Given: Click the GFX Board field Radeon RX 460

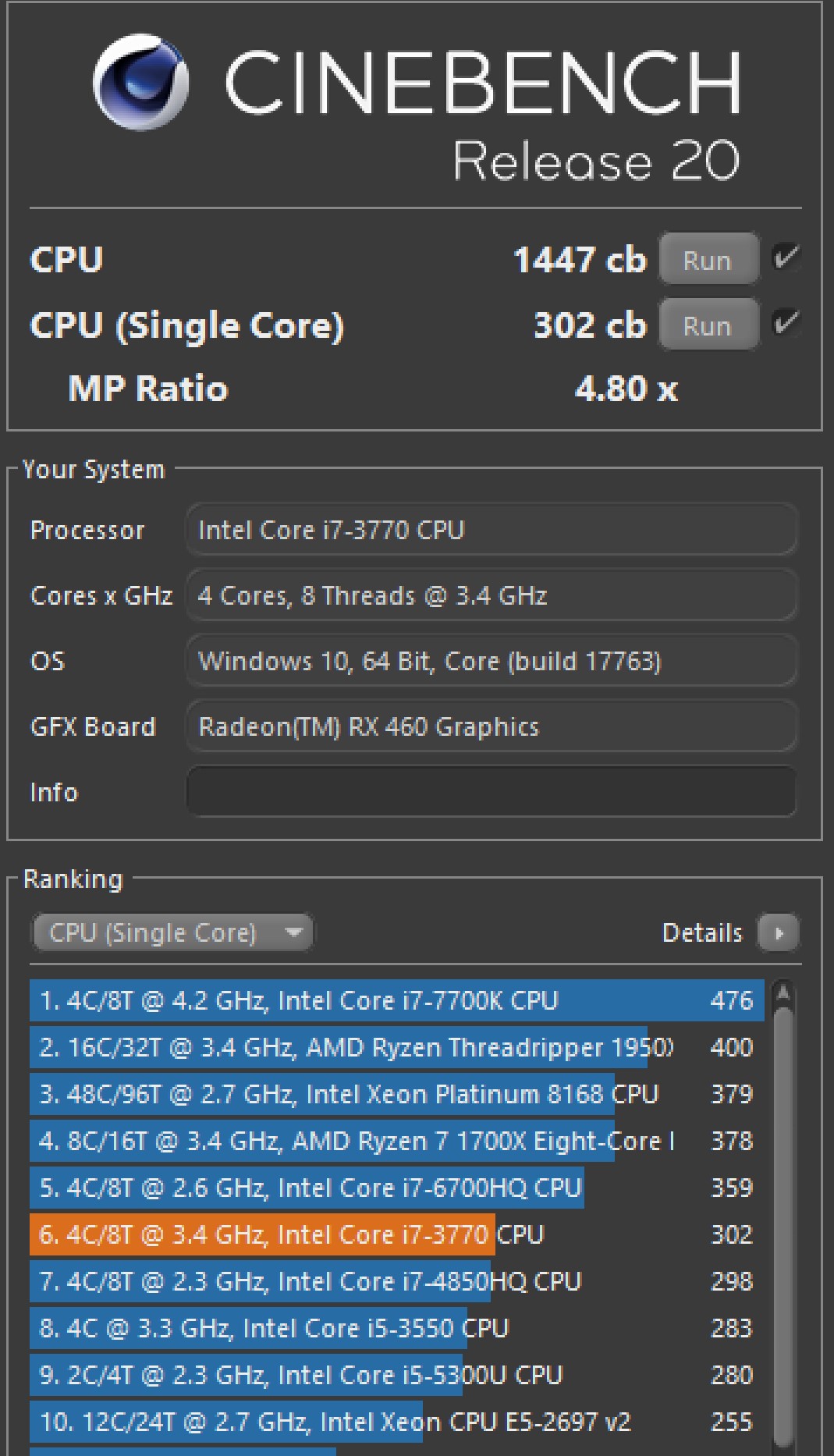Looking at the screenshot, I should (x=492, y=726).
